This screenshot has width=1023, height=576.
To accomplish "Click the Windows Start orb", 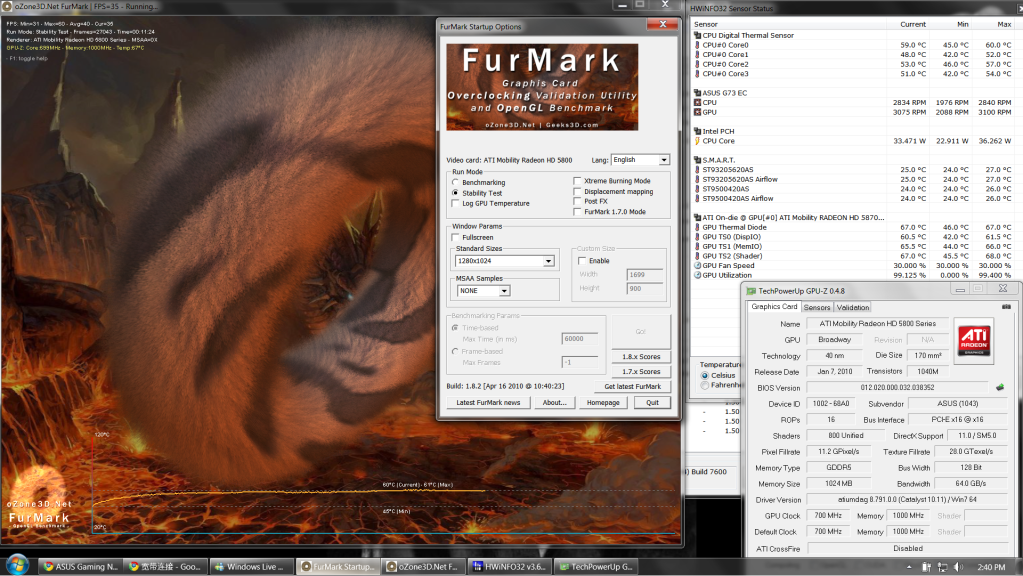I will point(16,566).
